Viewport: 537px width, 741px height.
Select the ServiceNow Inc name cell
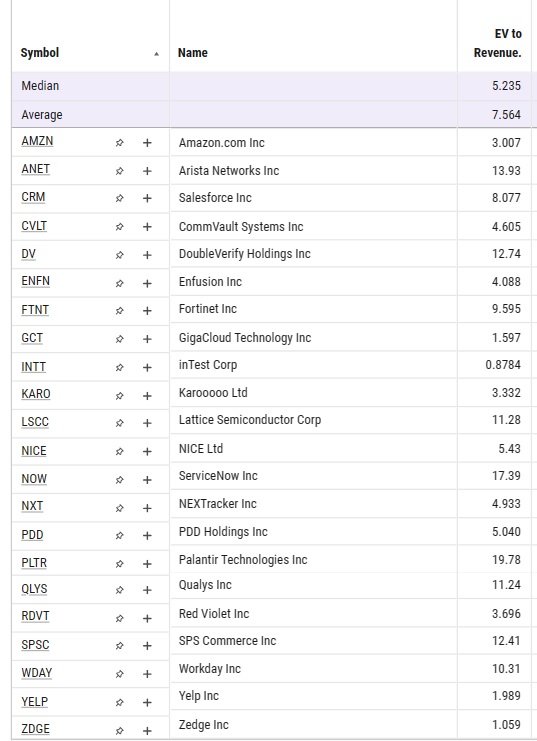(x=218, y=475)
